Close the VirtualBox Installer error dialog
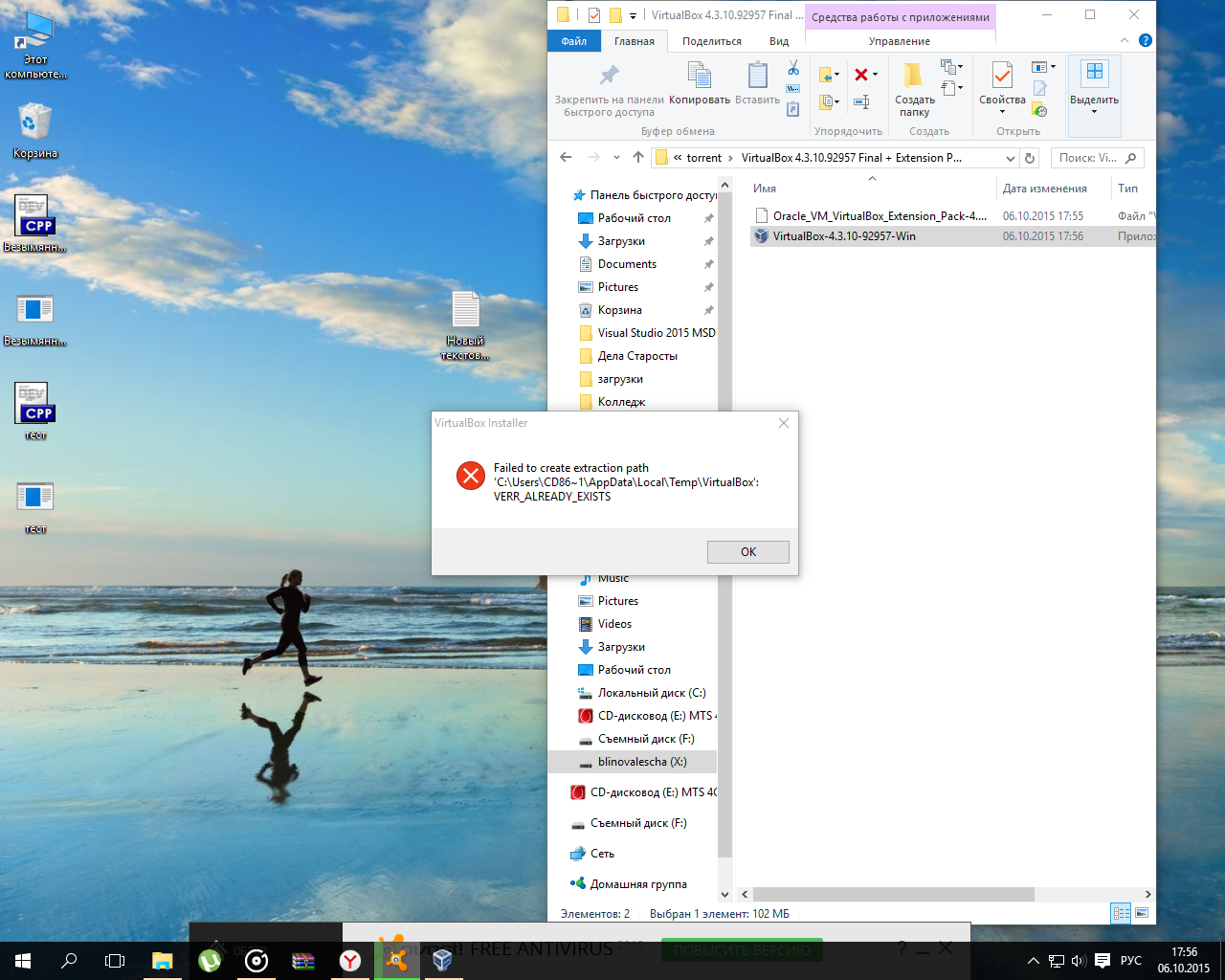 click(x=784, y=423)
